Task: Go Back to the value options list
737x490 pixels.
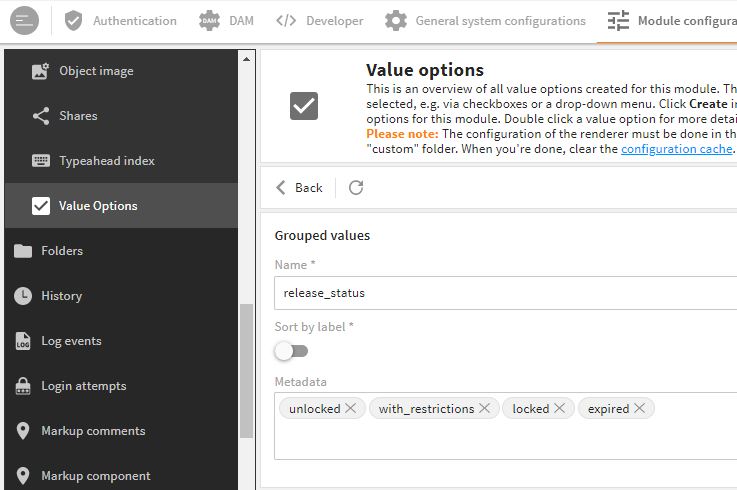Action: pos(299,188)
